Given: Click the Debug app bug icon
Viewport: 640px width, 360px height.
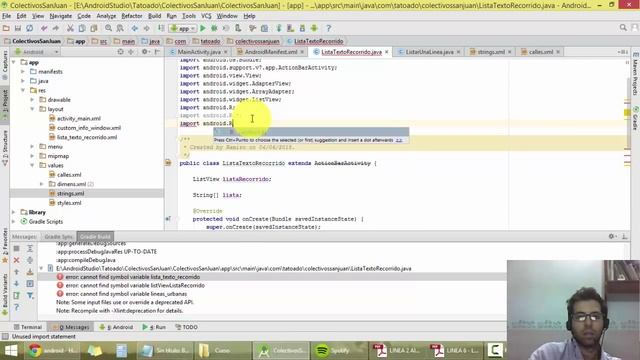Looking at the screenshot, I should pyautogui.click(x=214, y=28).
